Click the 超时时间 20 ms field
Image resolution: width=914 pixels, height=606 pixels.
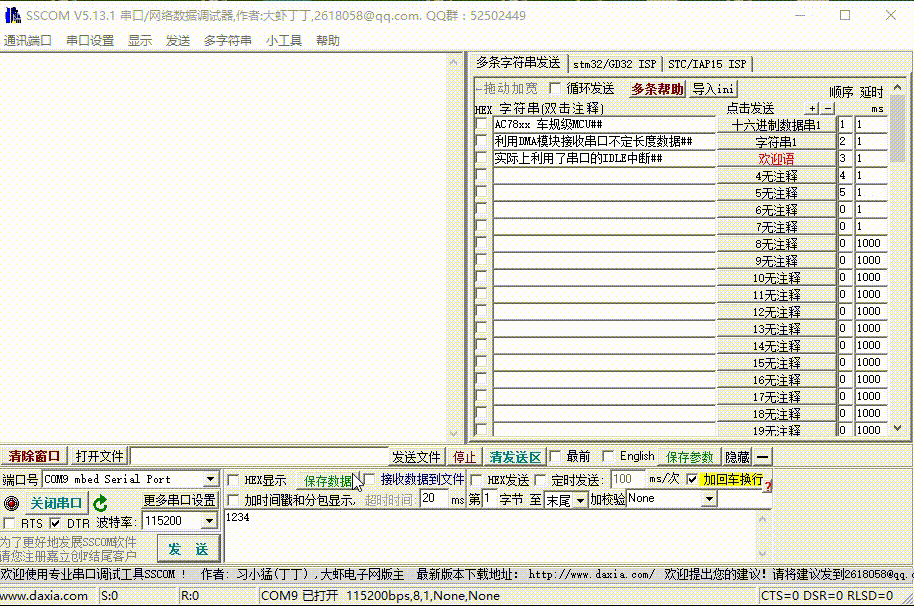434,499
